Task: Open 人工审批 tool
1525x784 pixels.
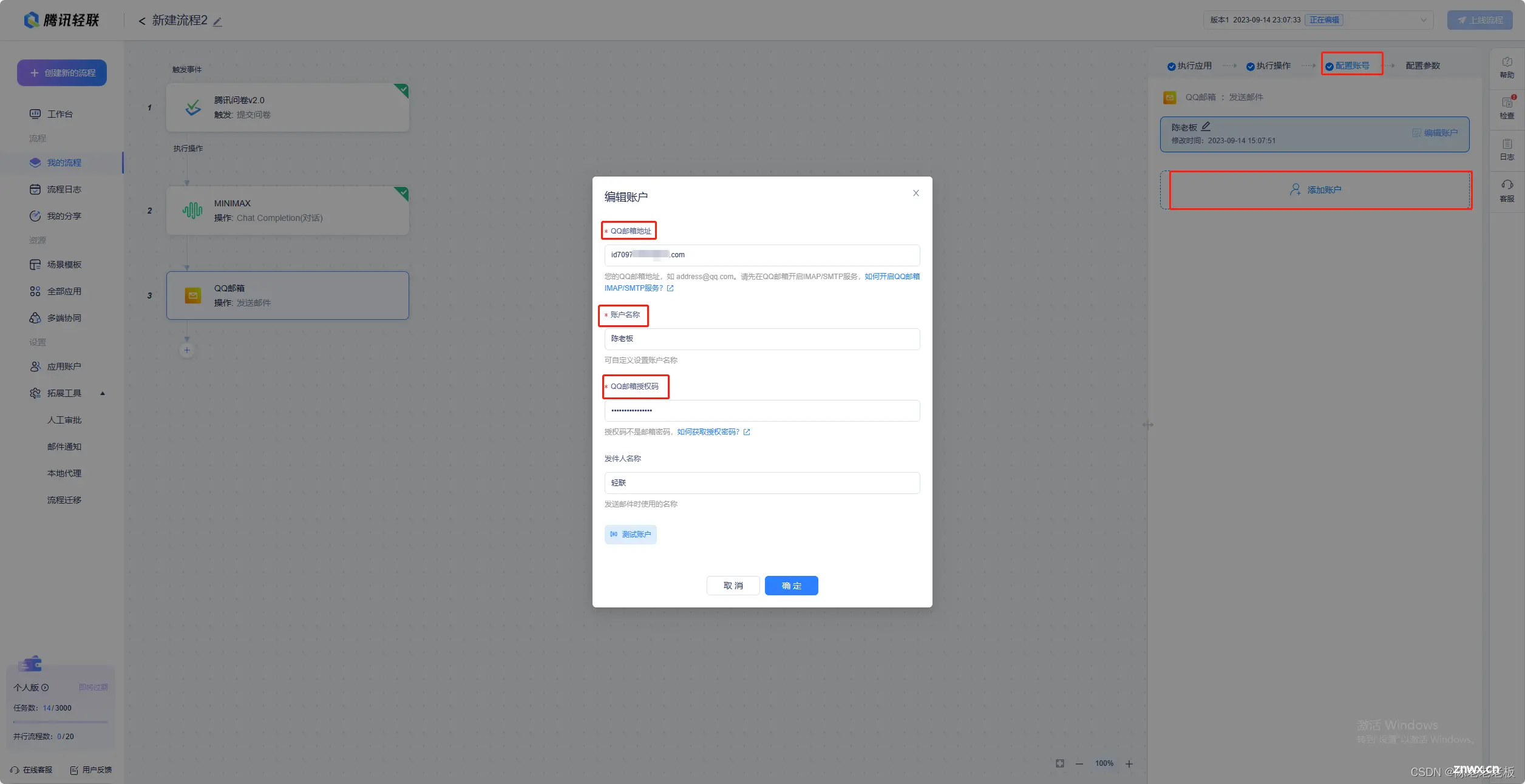Action: pyautogui.click(x=64, y=420)
